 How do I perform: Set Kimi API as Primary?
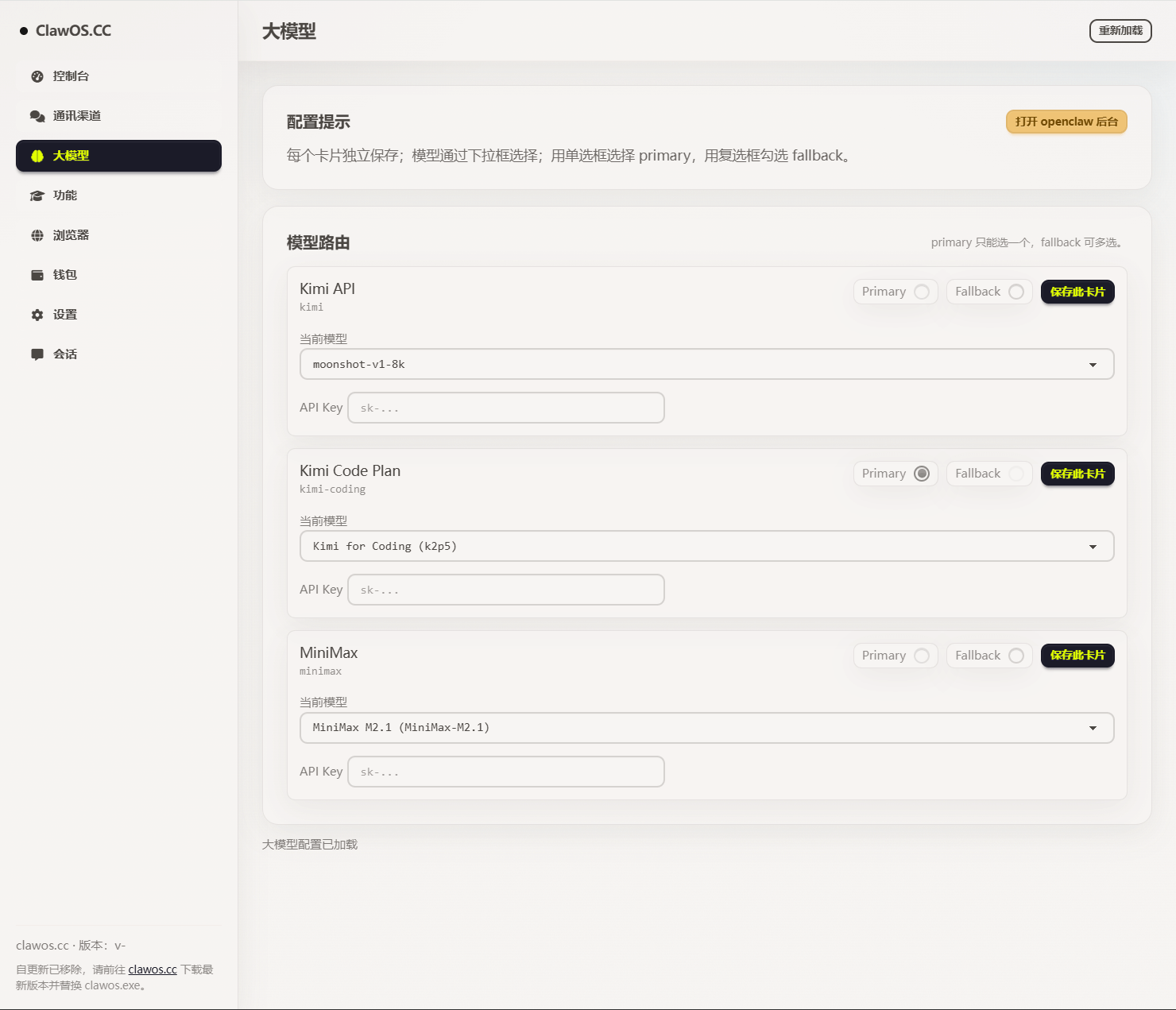click(922, 292)
